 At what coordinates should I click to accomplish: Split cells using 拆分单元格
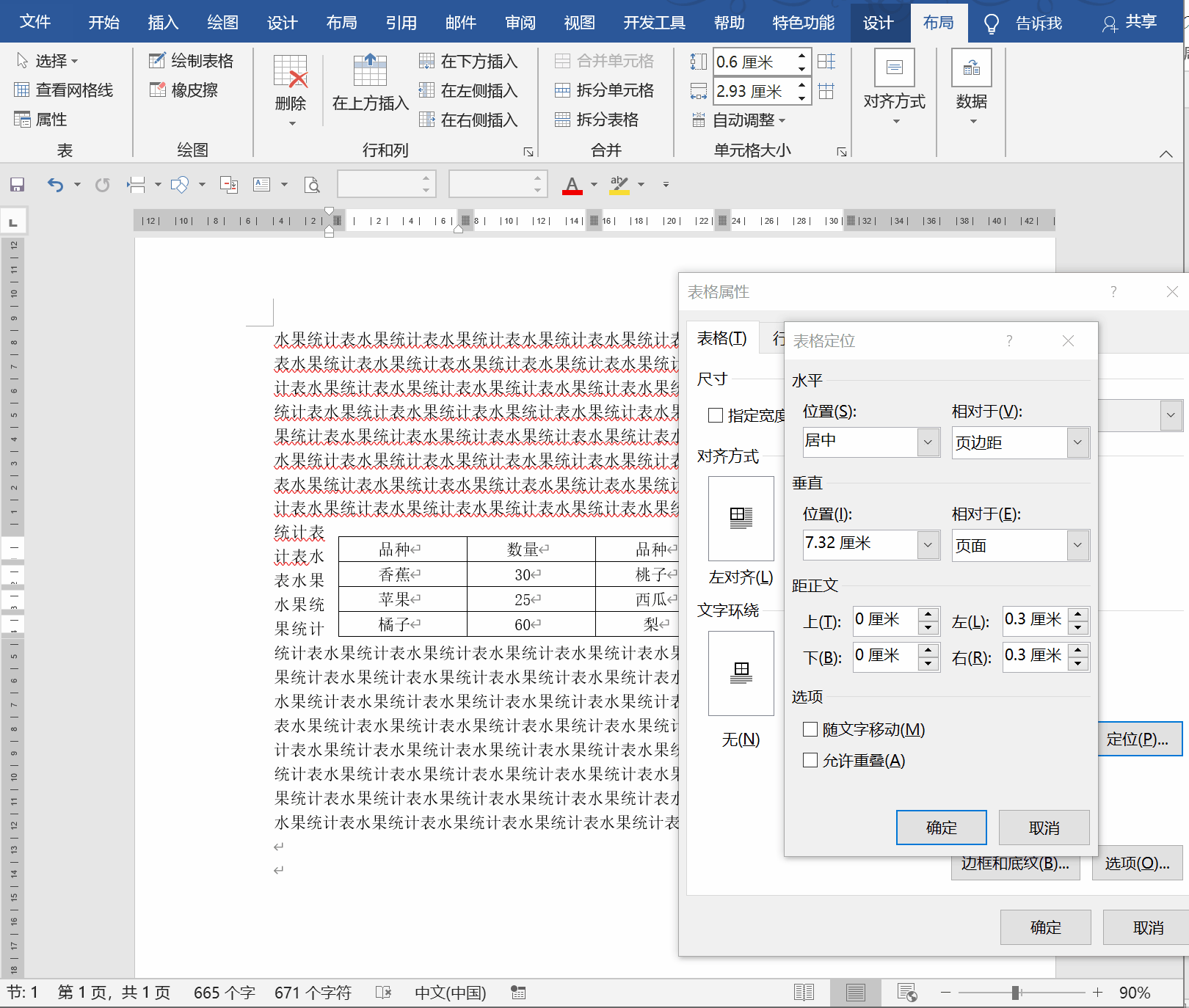606,90
